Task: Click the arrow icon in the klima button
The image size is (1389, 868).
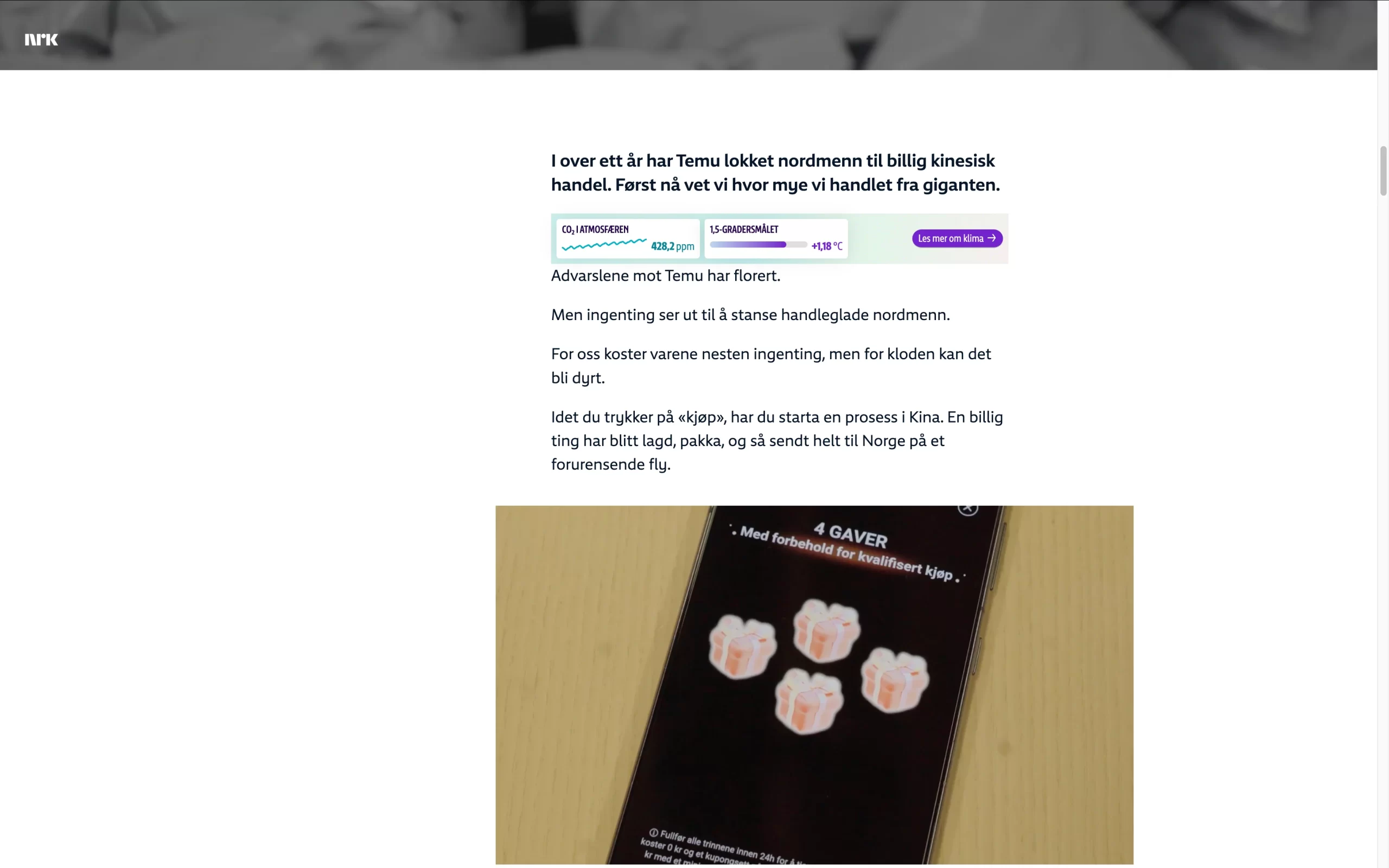Action: click(x=991, y=238)
